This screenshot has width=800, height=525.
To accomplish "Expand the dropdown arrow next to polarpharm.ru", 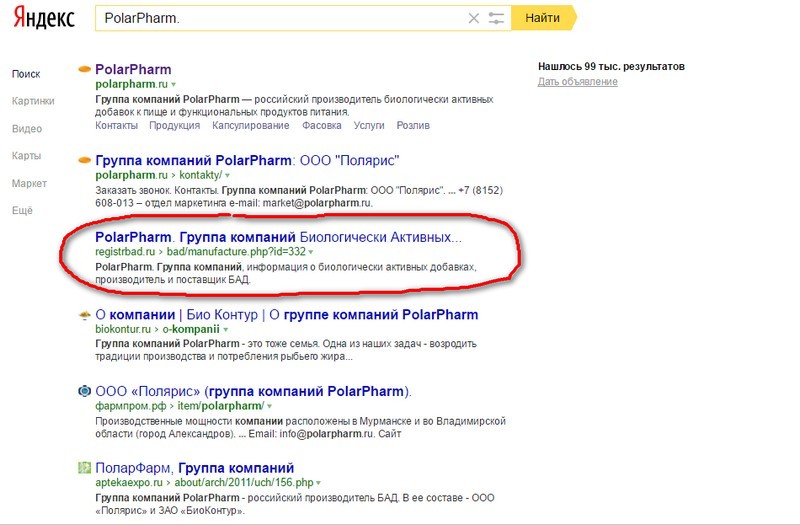I will point(173,85).
